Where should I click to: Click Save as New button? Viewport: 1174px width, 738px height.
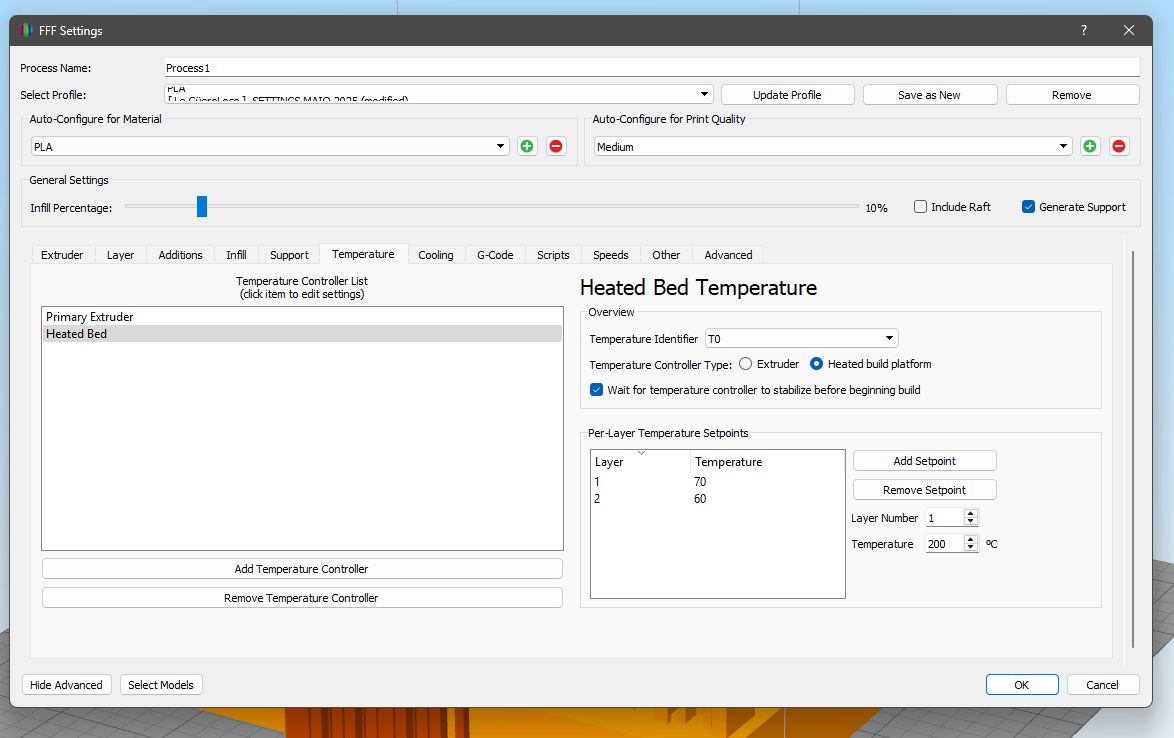[929, 95]
